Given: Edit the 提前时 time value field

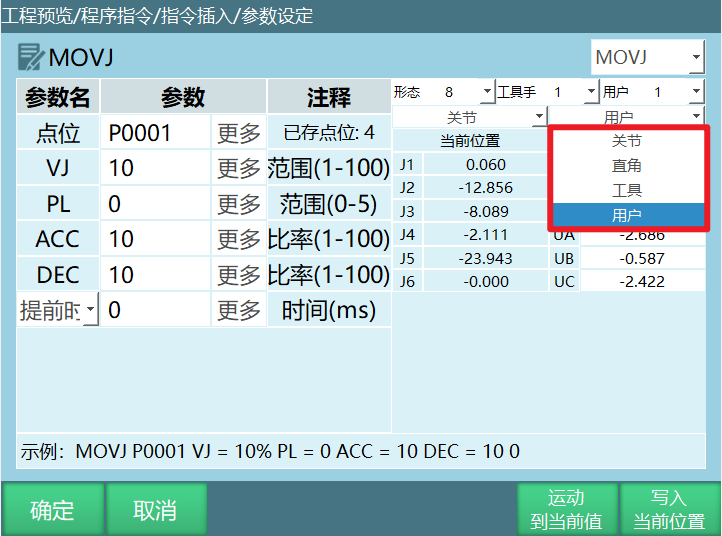Looking at the screenshot, I should [156, 310].
